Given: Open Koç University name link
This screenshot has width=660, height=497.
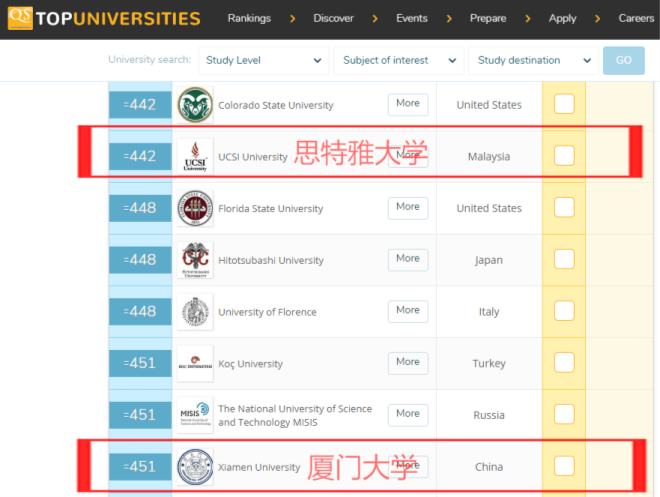Looking at the screenshot, I should (x=250, y=364).
